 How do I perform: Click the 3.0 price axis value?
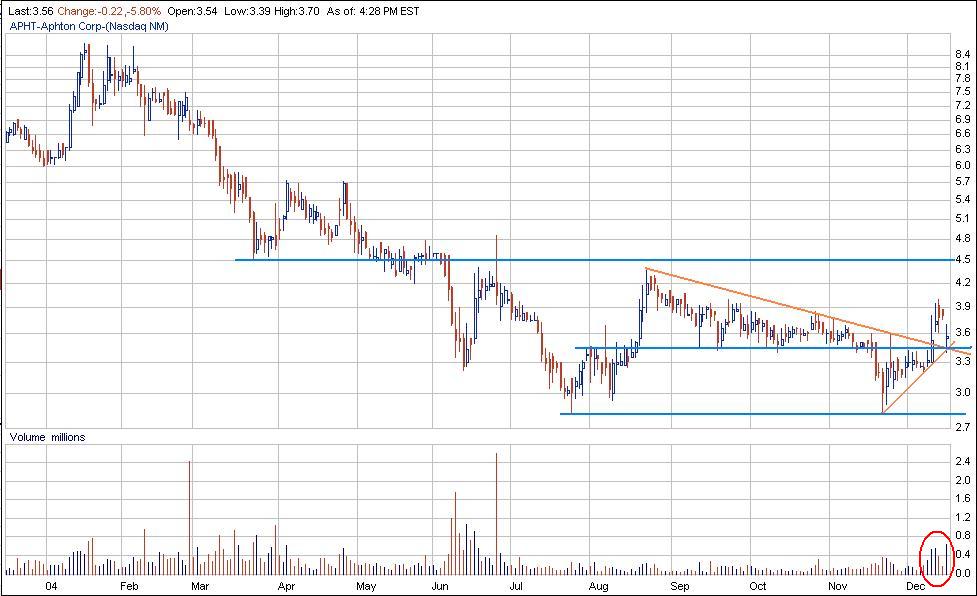(x=962, y=392)
